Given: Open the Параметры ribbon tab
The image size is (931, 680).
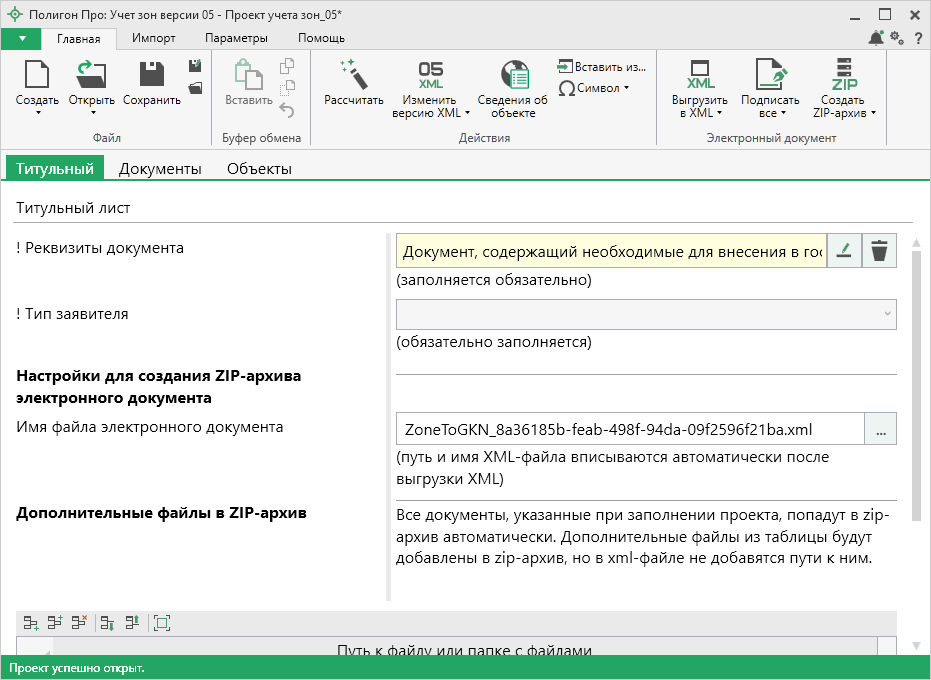Looking at the screenshot, I should tap(236, 38).
